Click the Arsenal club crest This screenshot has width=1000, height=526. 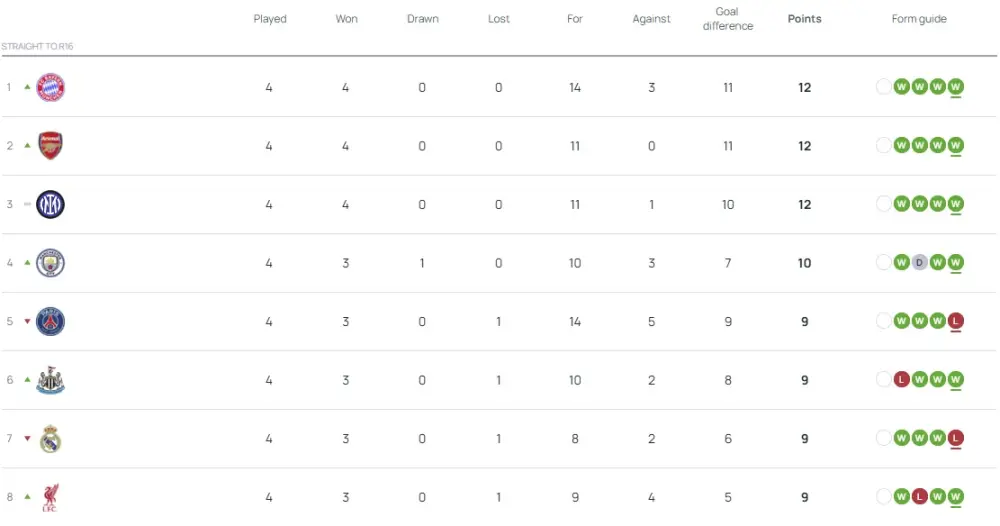(50, 146)
